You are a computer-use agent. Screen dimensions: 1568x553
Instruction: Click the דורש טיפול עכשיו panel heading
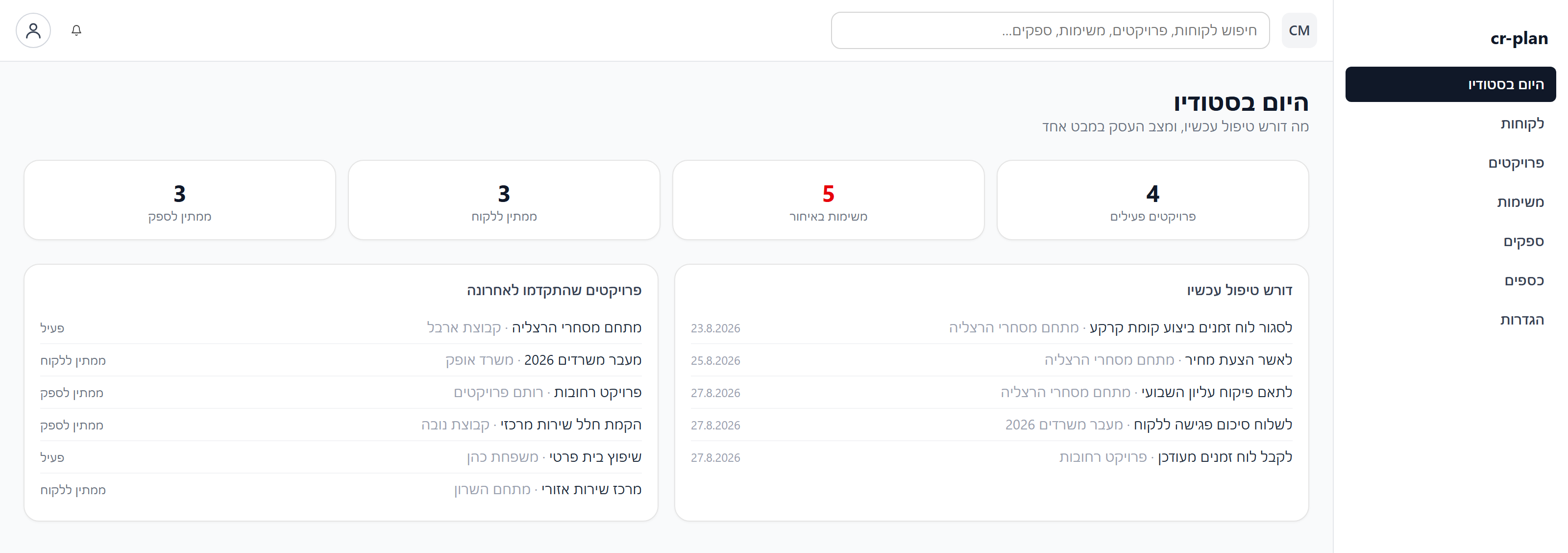pos(1239,291)
